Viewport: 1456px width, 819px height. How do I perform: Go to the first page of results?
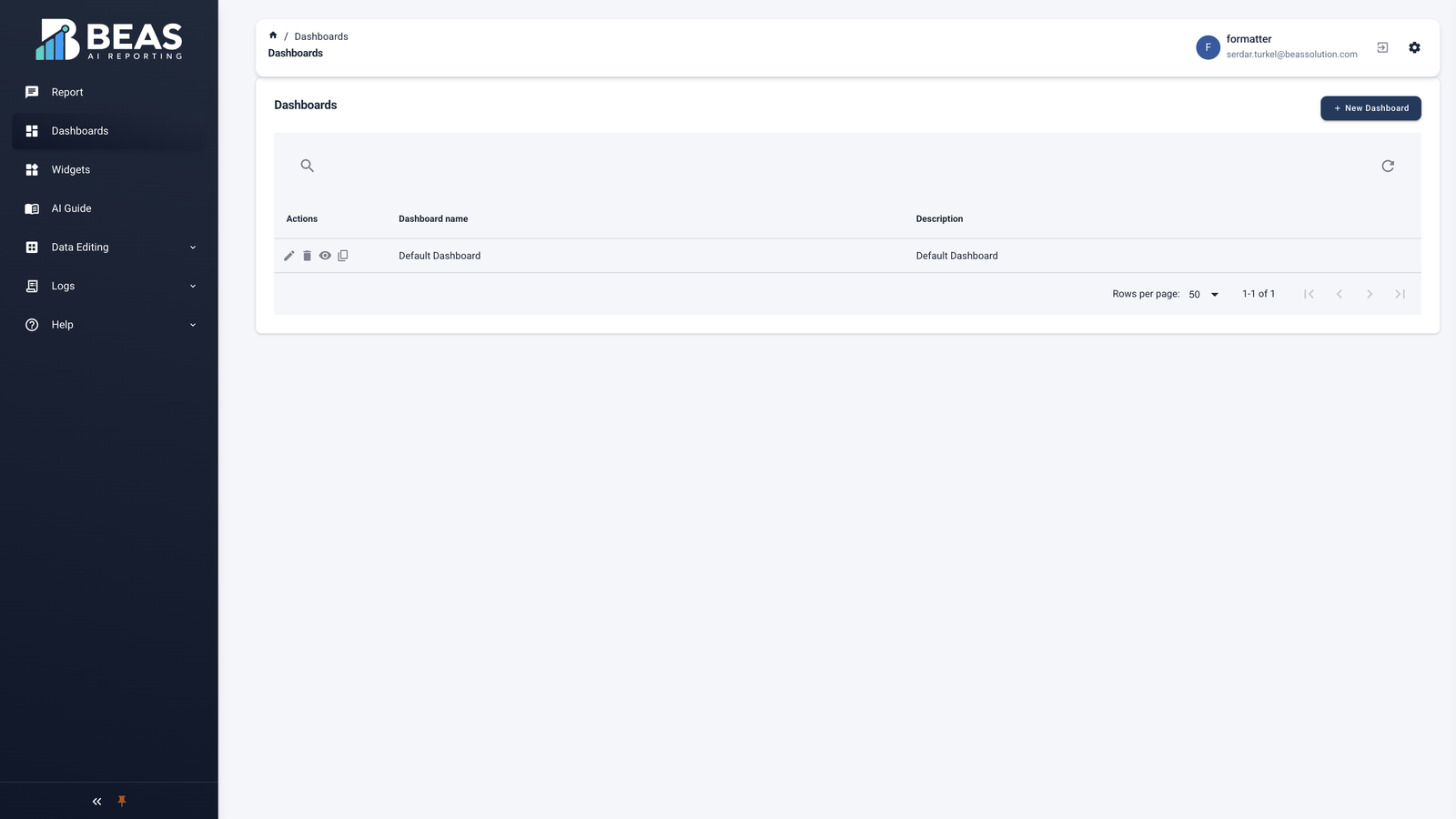[x=1309, y=294]
